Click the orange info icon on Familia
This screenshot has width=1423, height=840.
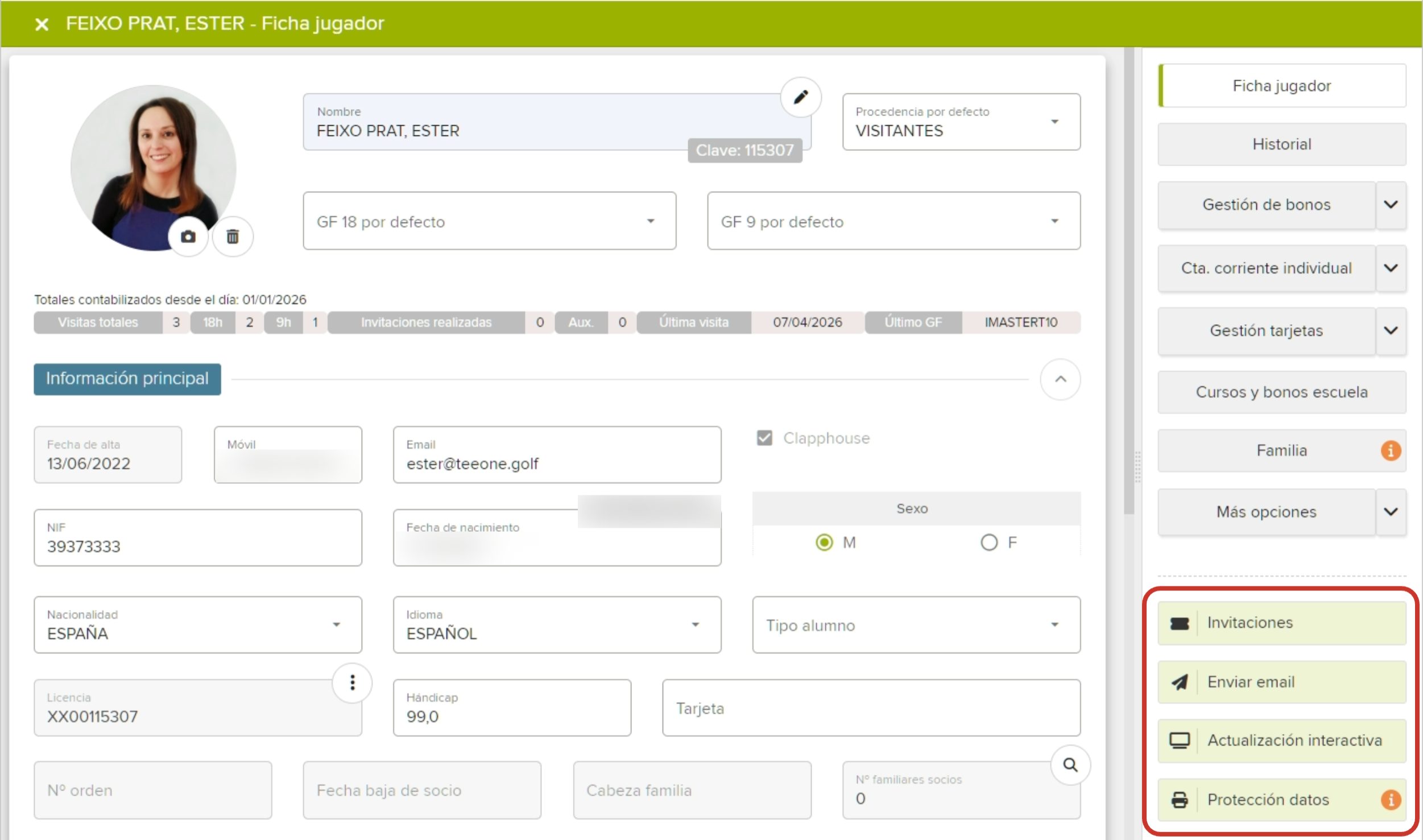[1391, 450]
